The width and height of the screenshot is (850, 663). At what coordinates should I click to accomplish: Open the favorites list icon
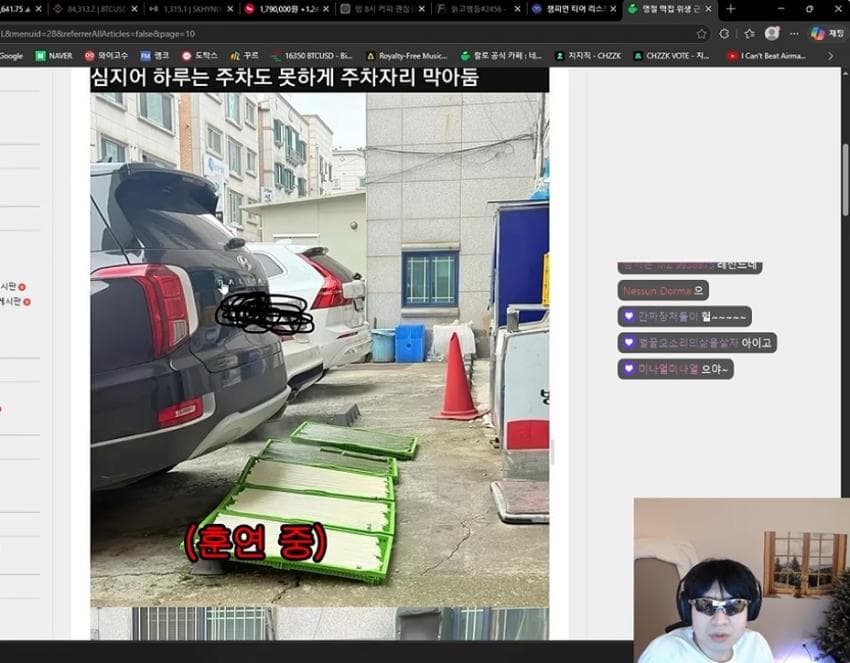(x=749, y=34)
